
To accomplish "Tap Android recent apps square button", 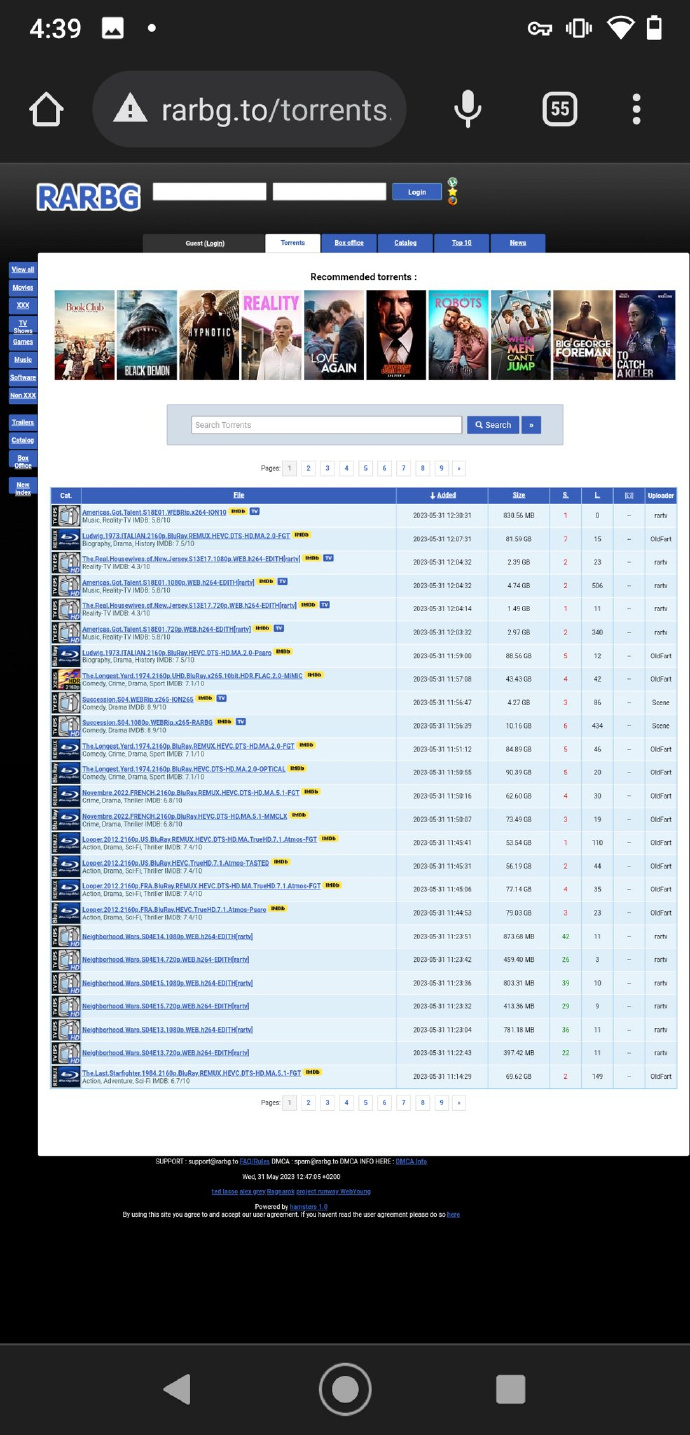I will (x=511, y=1388).
